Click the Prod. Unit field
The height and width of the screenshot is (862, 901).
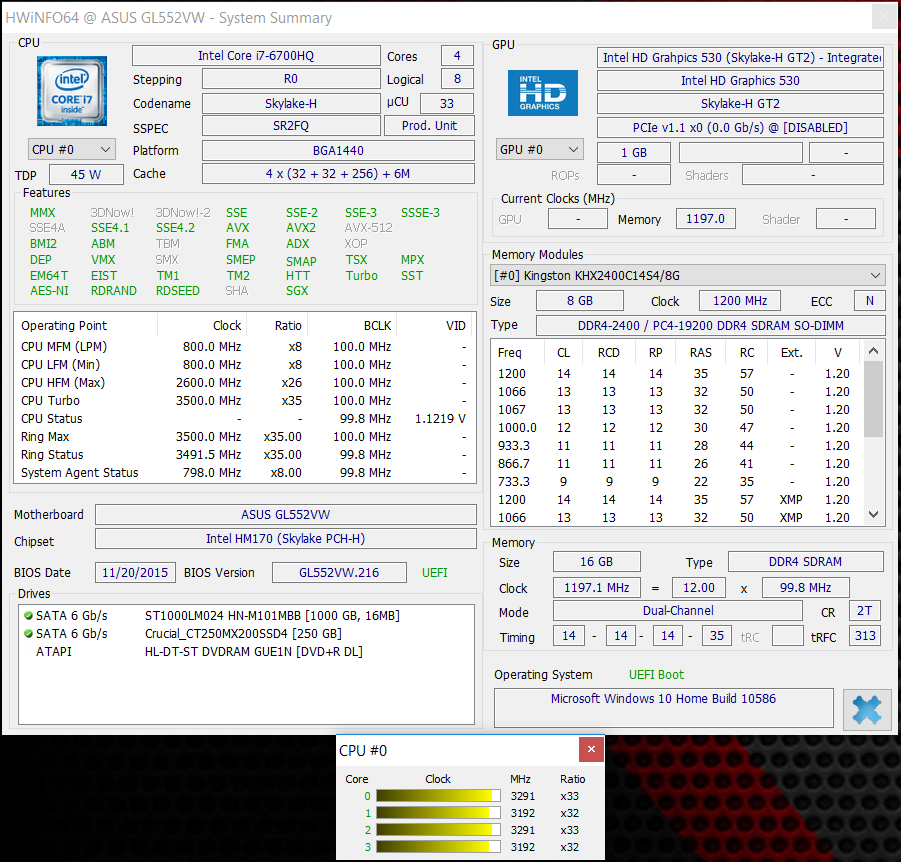pos(429,126)
